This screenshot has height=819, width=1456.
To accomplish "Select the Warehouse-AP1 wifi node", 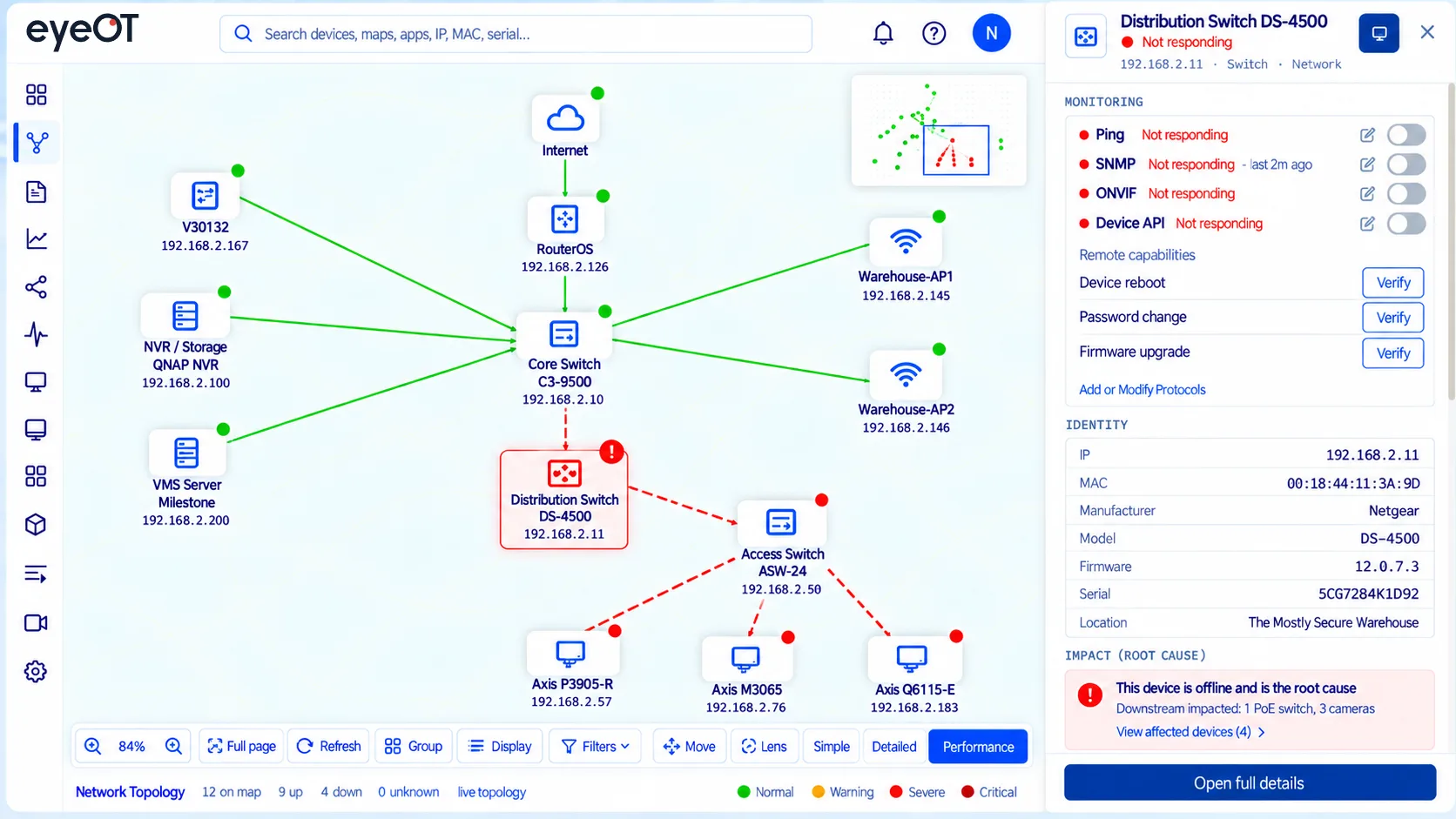I will pos(906,241).
